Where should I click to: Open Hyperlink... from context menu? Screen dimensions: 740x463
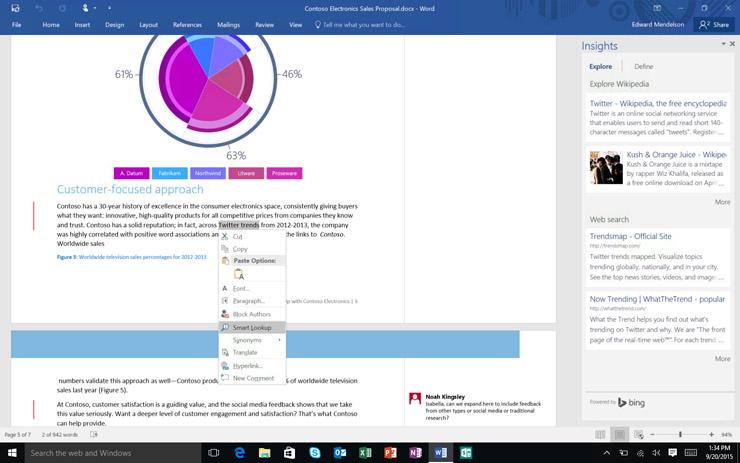[x=252, y=366]
